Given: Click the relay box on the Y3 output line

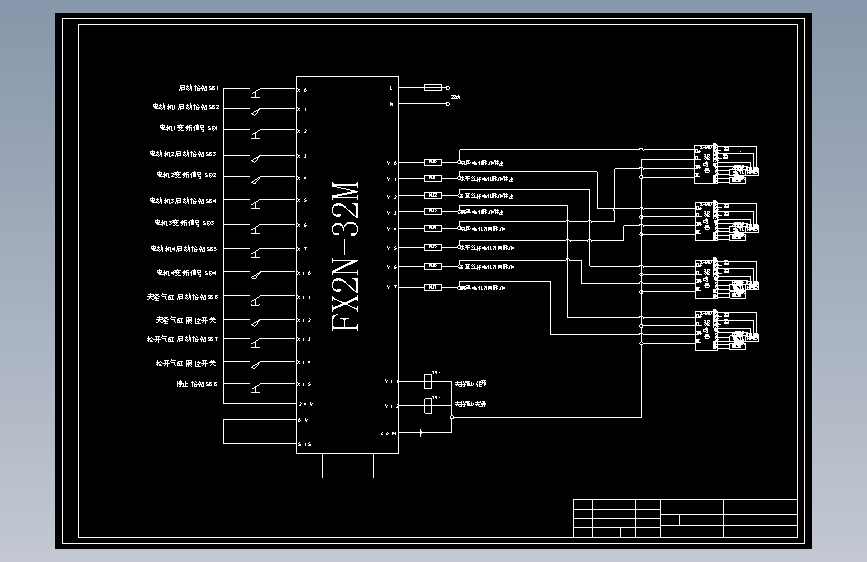Looking at the screenshot, I should 433,211.
